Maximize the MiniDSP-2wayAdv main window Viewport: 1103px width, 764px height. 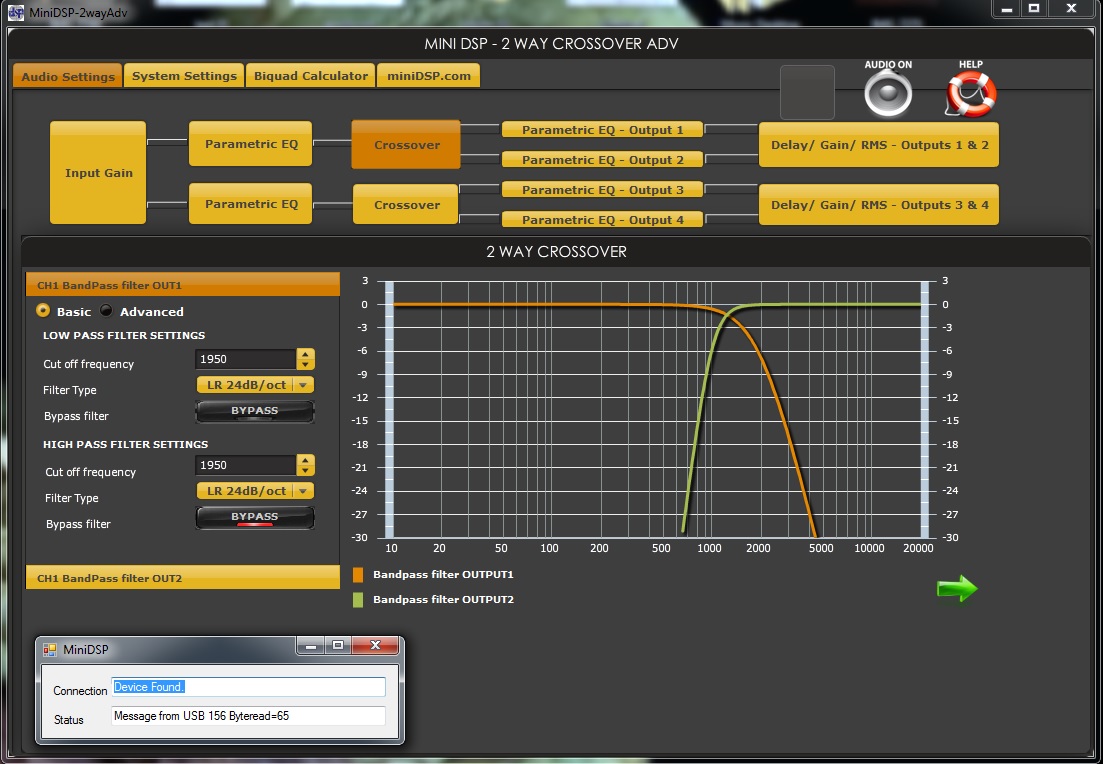pos(1034,8)
